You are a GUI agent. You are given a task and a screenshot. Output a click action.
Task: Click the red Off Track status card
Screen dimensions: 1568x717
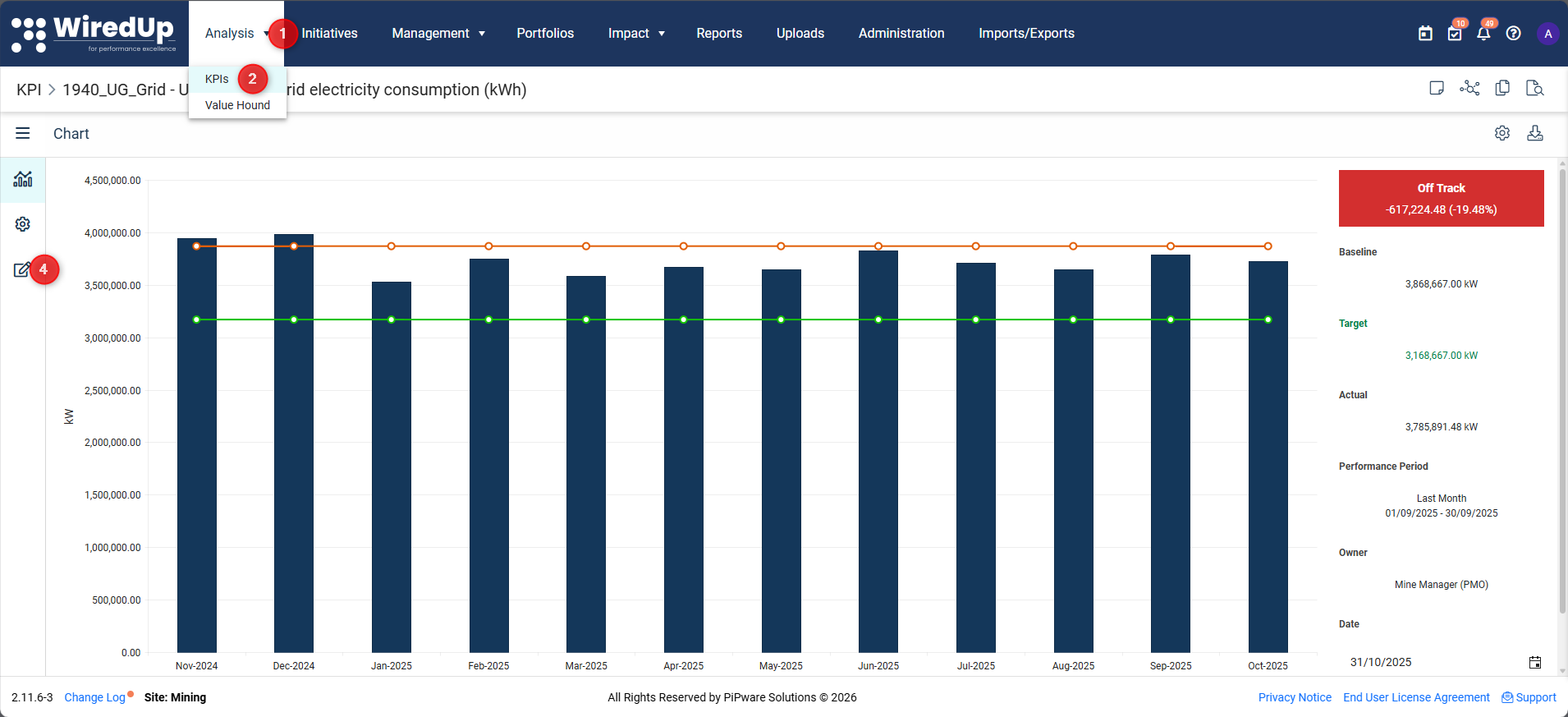tap(1441, 198)
